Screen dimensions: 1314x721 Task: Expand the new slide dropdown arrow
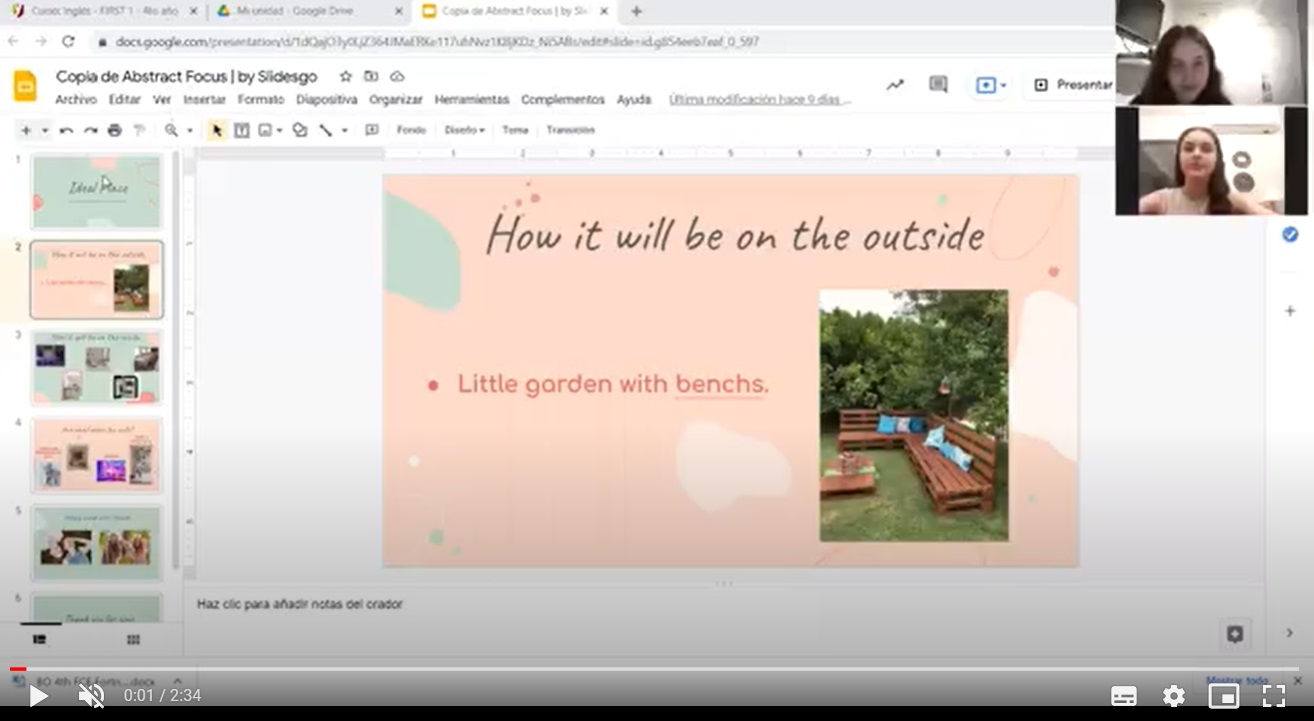pos(44,130)
